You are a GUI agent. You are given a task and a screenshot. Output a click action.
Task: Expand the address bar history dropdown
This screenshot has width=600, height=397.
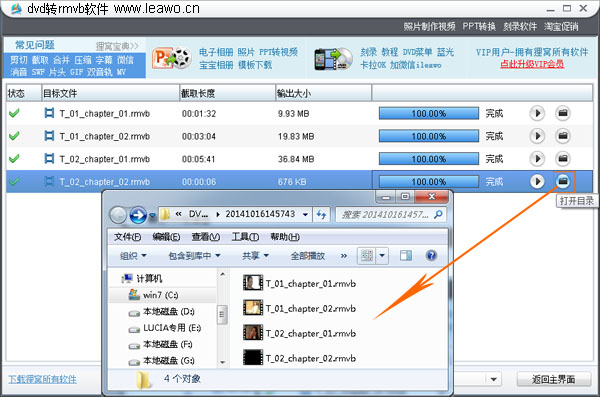click(305, 215)
